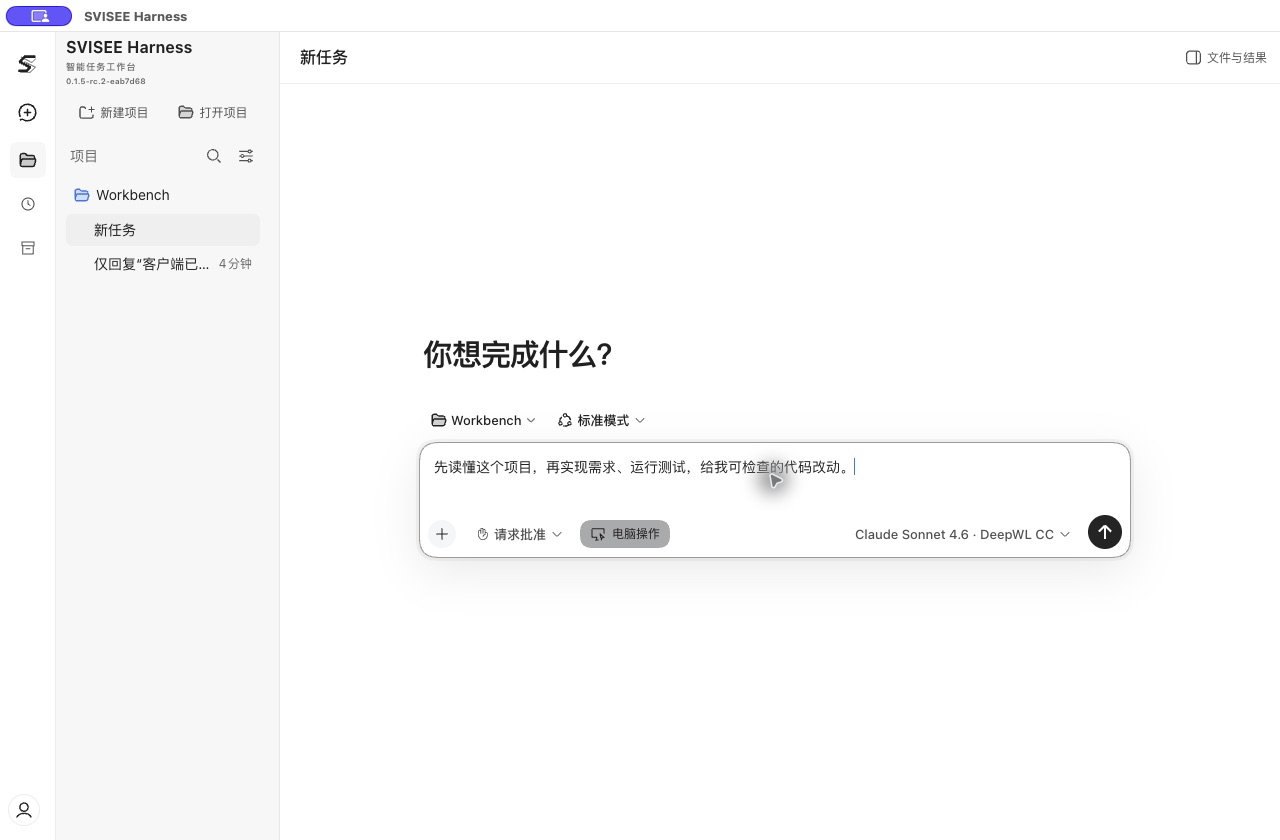Send the message with arrow button

1105,532
